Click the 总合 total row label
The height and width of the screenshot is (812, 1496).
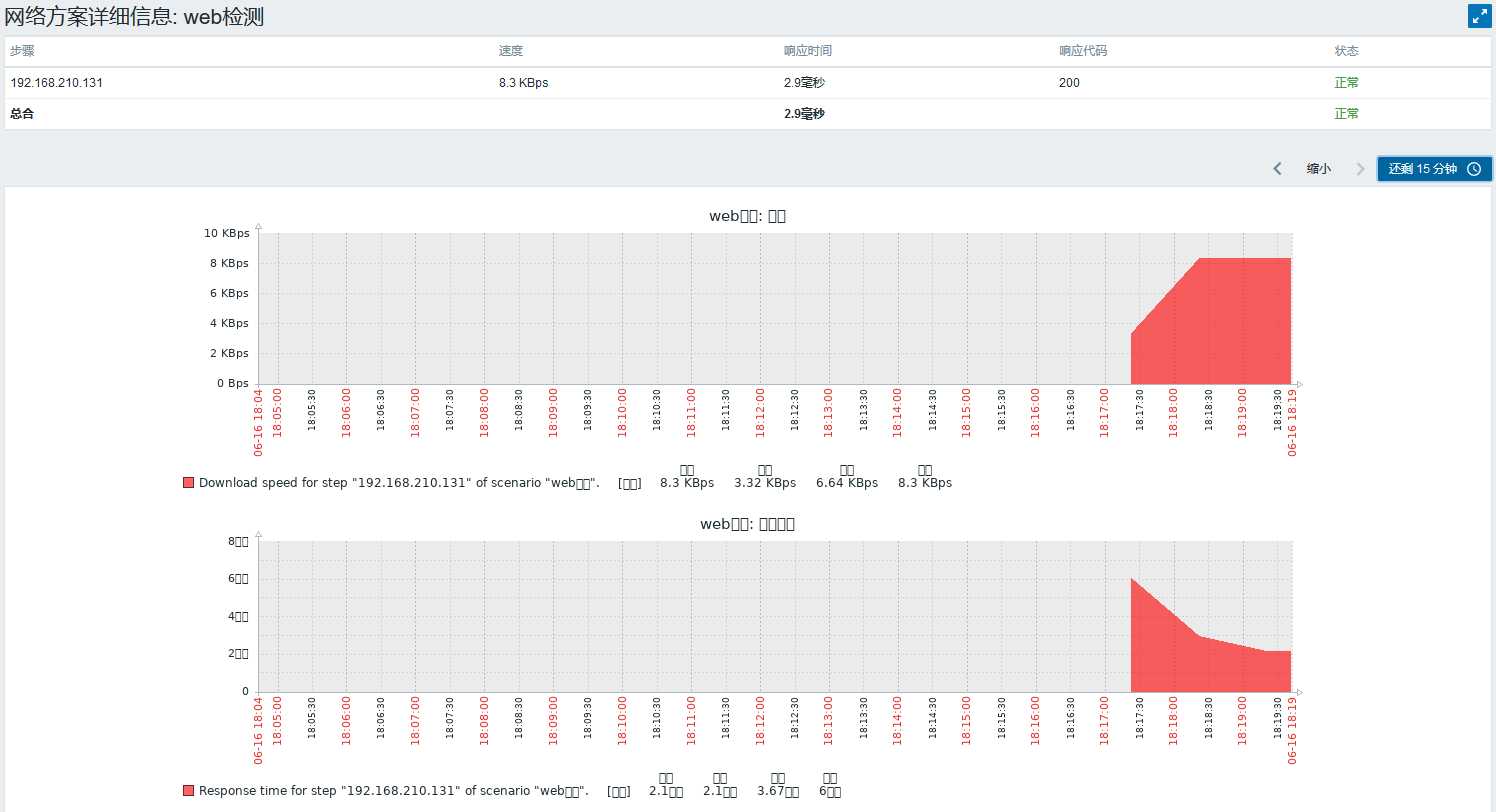22,114
